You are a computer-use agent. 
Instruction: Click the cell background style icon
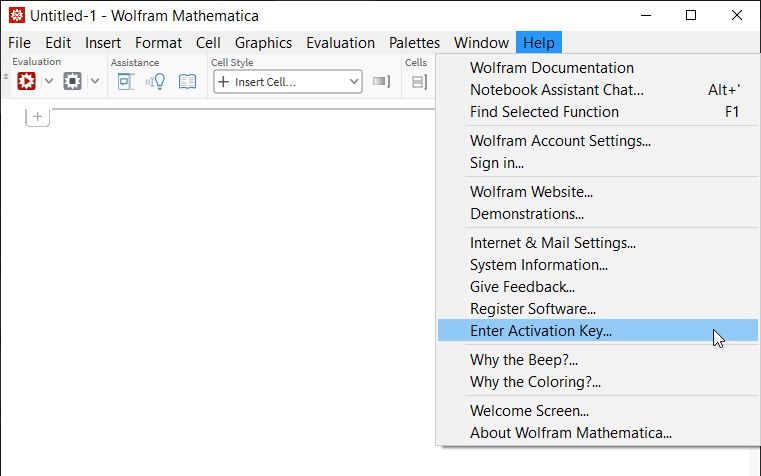click(x=381, y=82)
